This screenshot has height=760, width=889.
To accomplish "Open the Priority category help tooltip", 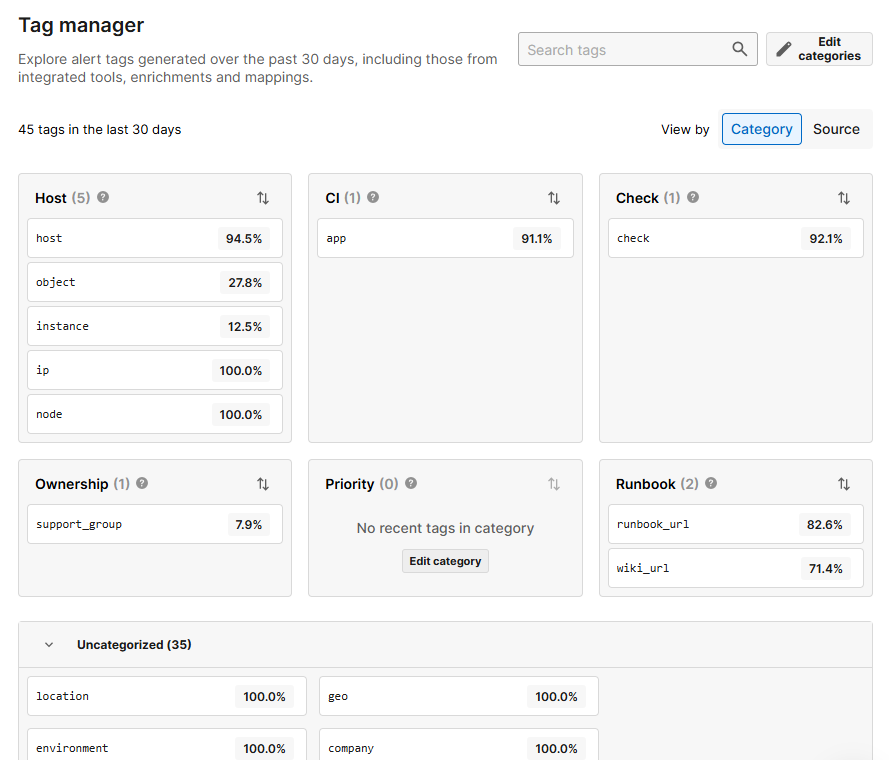I will tap(410, 484).
